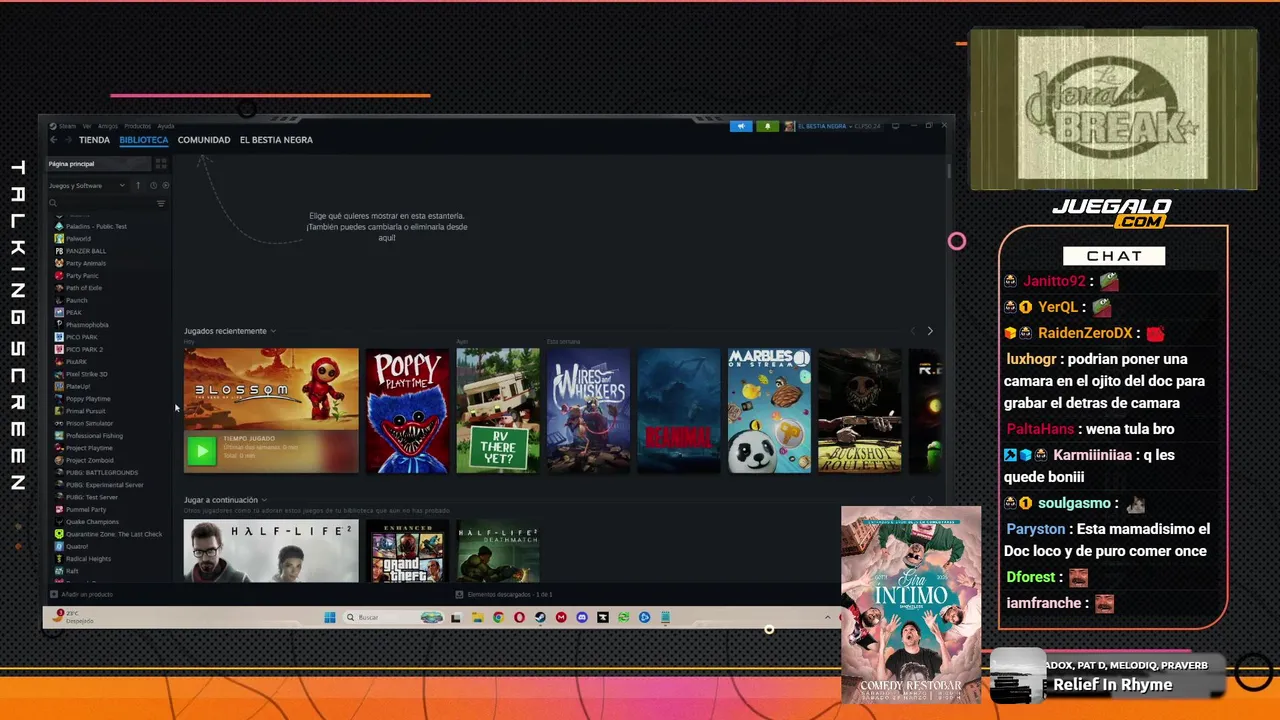Click the library vertical scrollbar

[x=948, y=172]
